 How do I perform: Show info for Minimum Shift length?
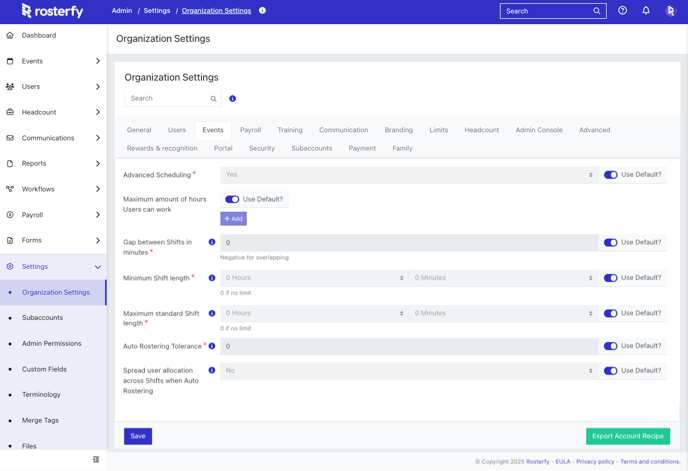212,278
